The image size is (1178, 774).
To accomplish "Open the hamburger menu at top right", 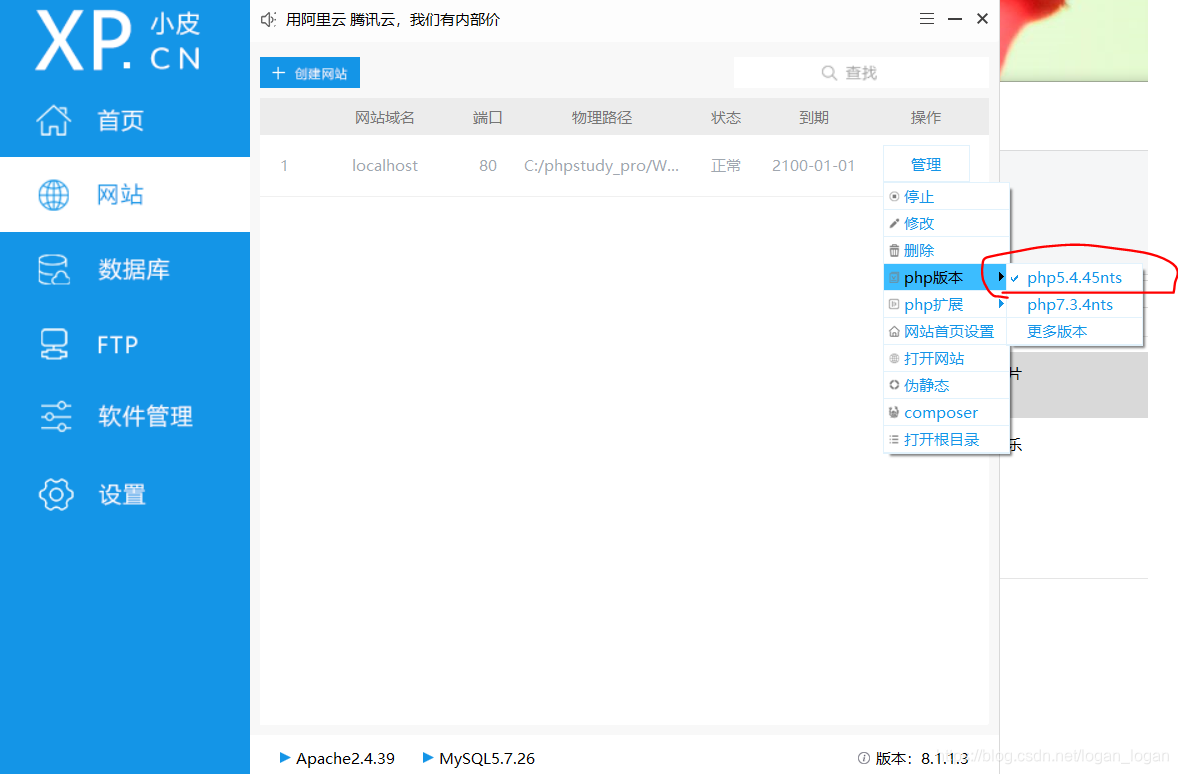I will pyautogui.click(x=926, y=18).
